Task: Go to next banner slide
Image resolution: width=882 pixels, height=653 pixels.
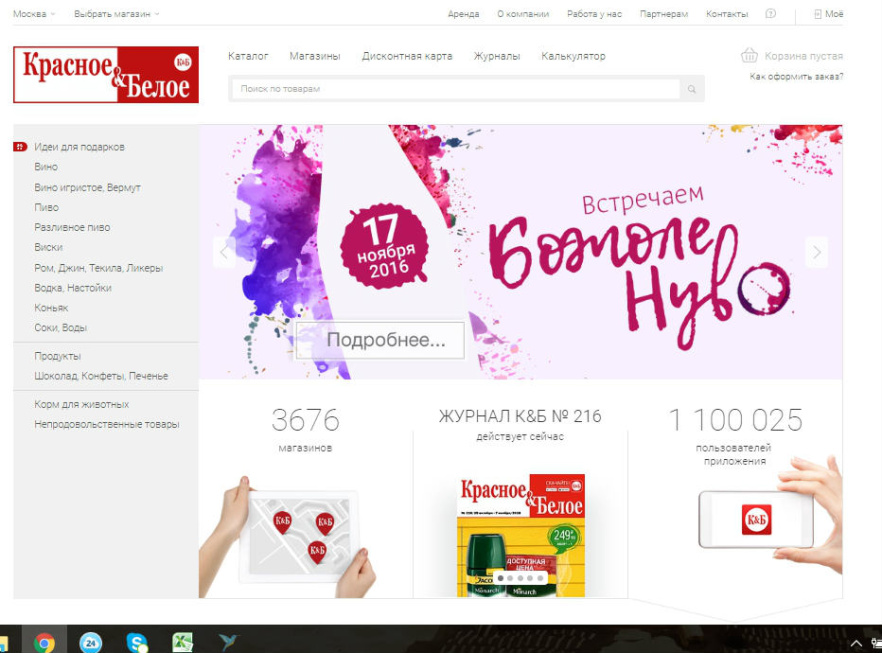Action: (x=817, y=252)
